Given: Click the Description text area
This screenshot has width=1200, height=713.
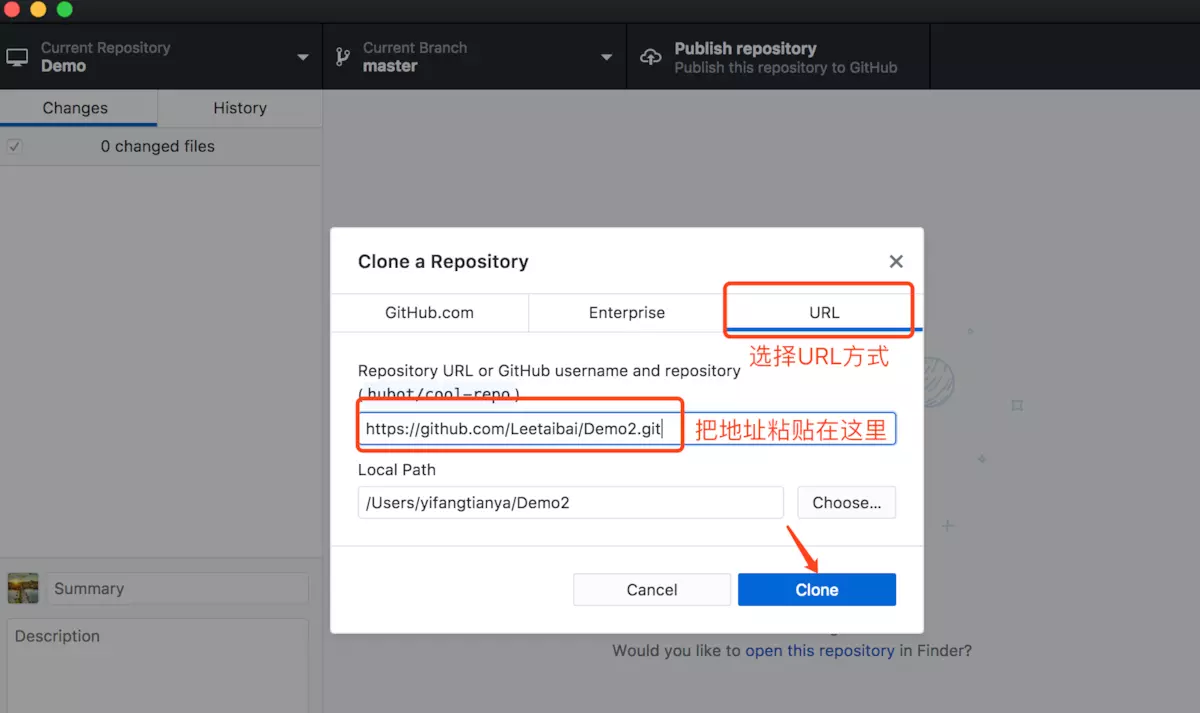Looking at the screenshot, I should coord(158,665).
